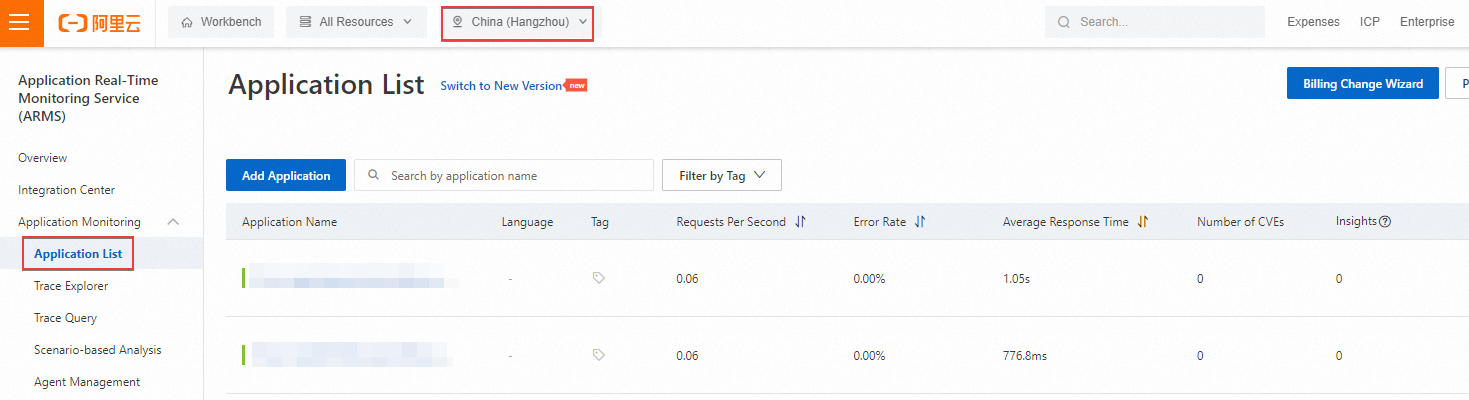
Task: Open the China (Hangzhou) region dropdown
Action: tap(518, 22)
